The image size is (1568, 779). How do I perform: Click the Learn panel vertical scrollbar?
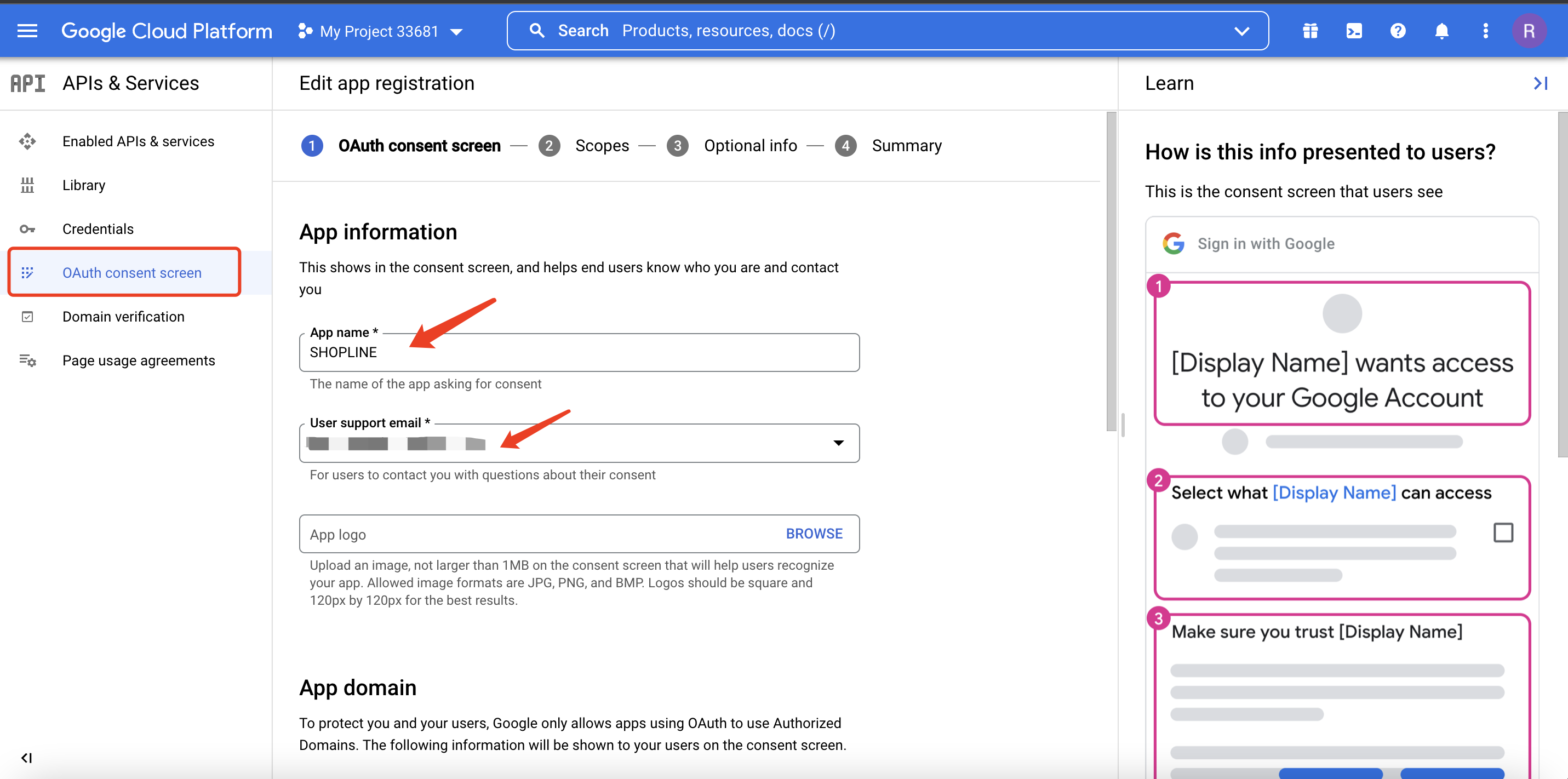(x=1563, y=284)
